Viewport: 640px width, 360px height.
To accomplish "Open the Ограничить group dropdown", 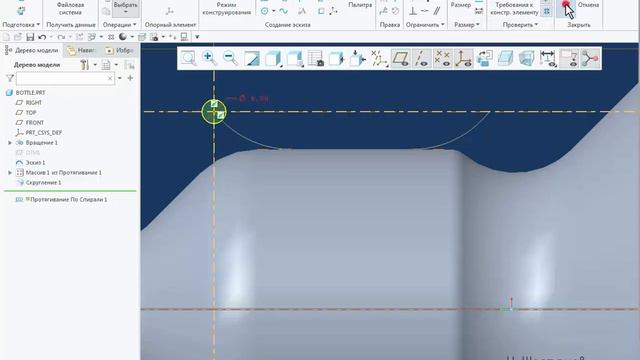I will [425, 25].
